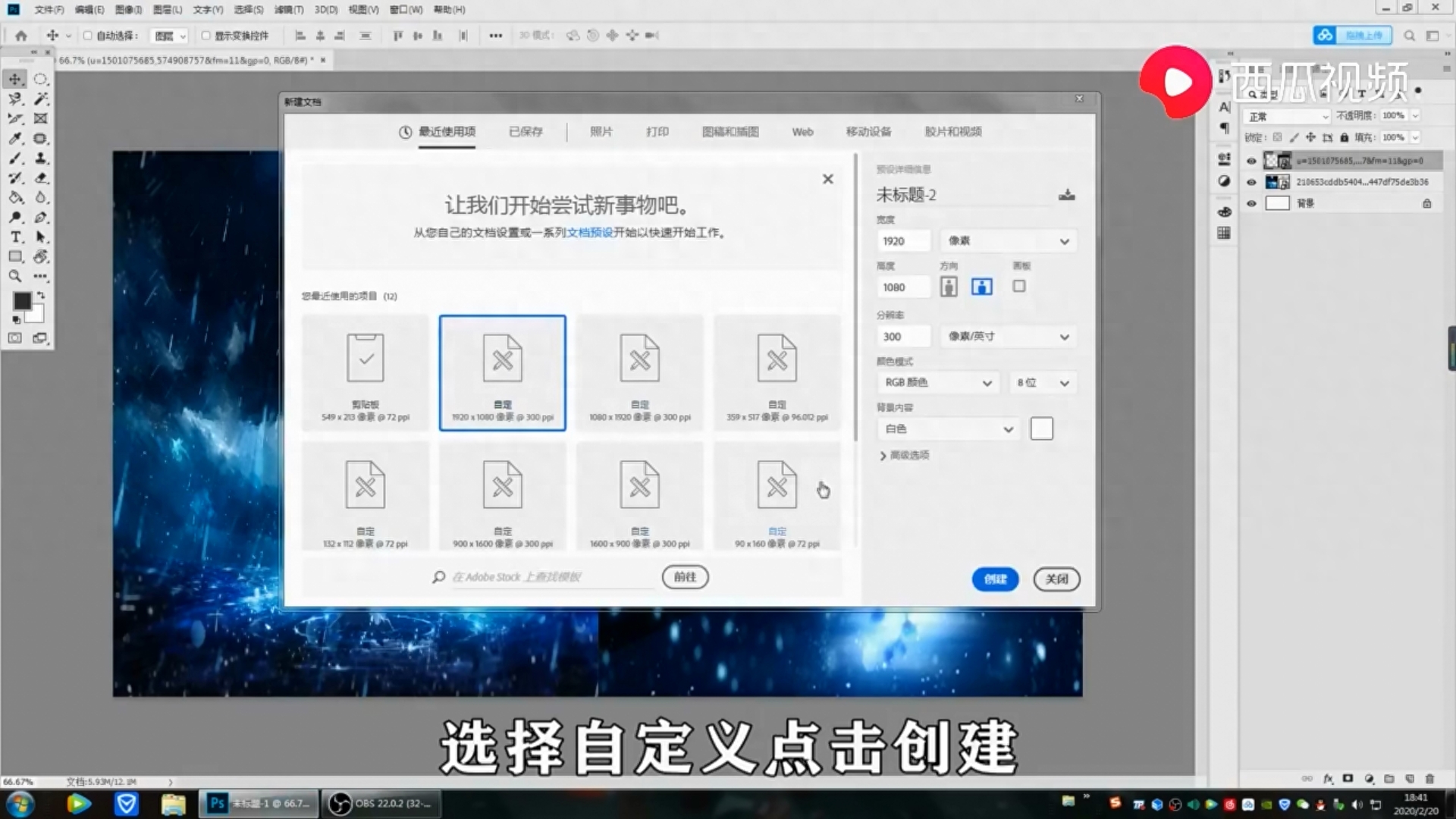Click the background contents white color swatch
Image resolution: width=1456 pixels, height=819 pixels.
point(1041,428)
